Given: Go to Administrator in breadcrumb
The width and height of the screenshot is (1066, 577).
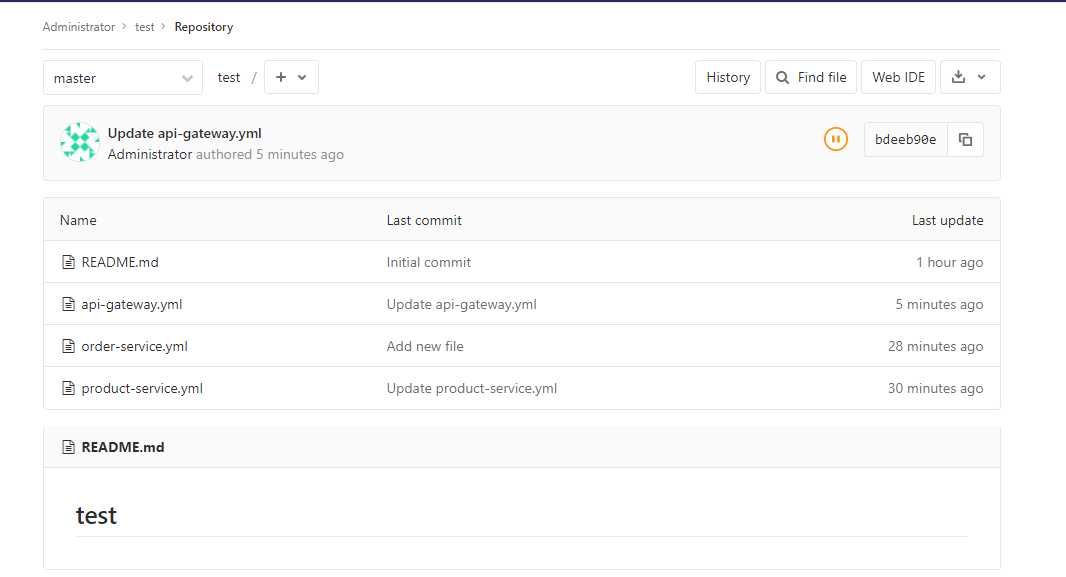Looking at the screenshot, I should [x=79, y=27].
